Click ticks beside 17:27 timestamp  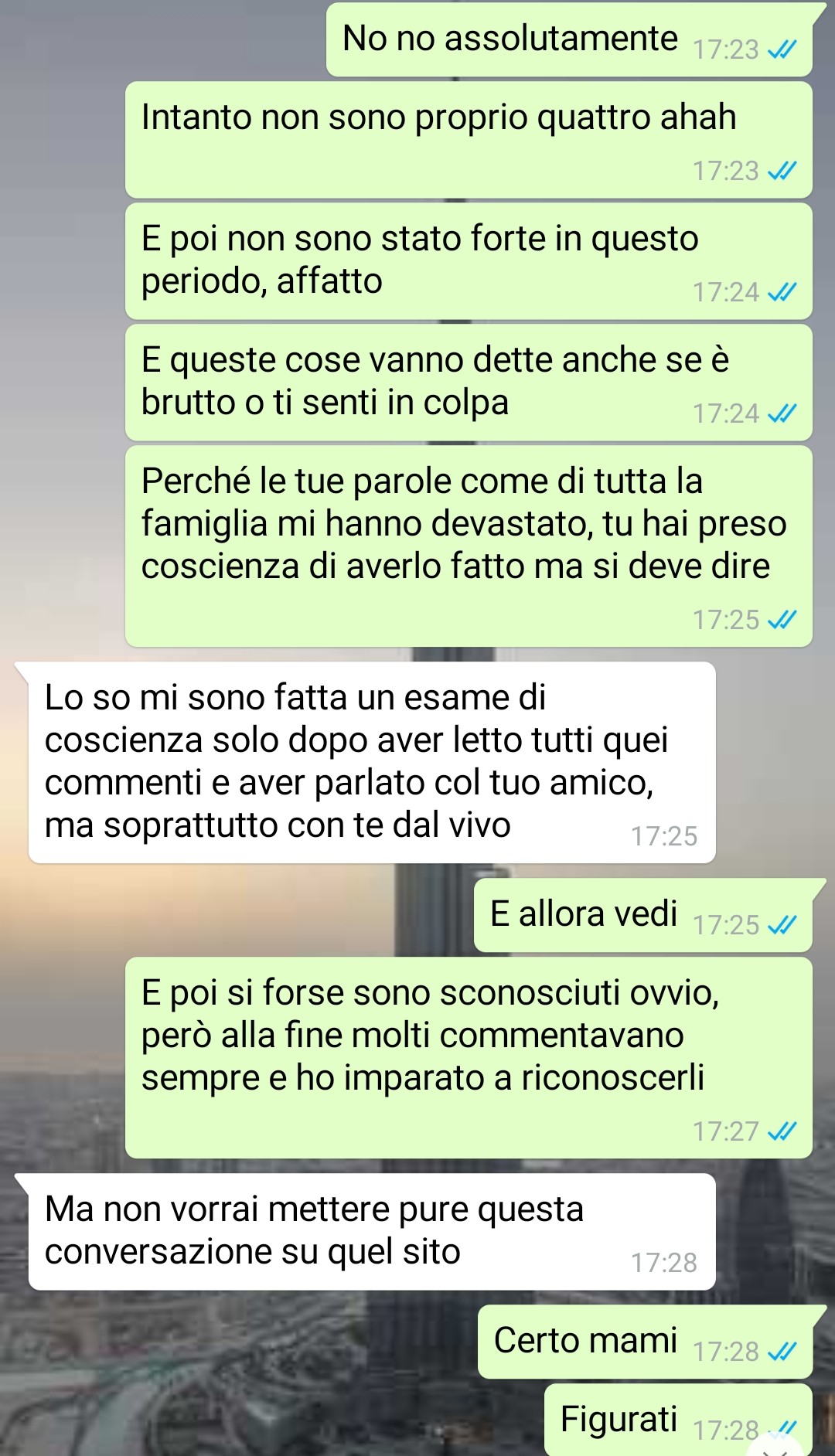782,1131
